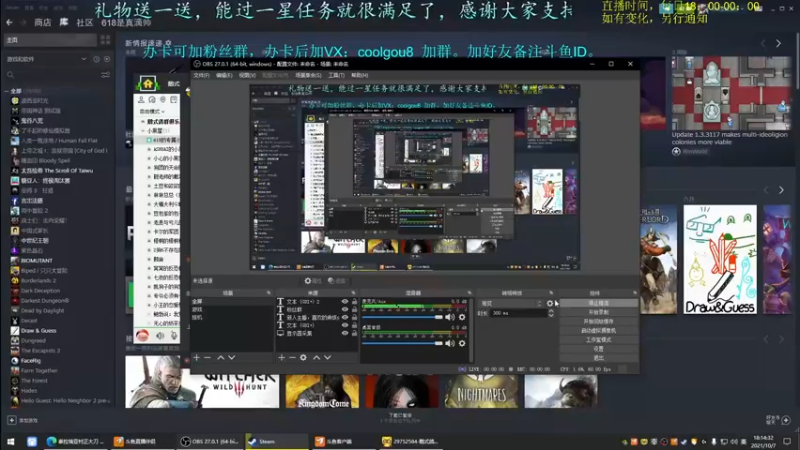Open OBS Tools menu
800x450 pixels.
click(336, 75)
